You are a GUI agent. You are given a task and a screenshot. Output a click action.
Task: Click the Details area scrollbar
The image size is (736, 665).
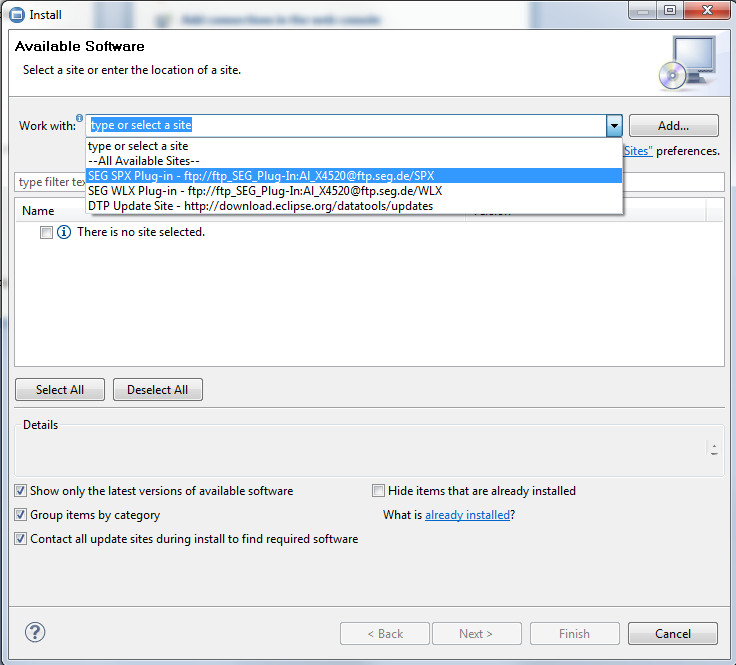pos(714,449)
